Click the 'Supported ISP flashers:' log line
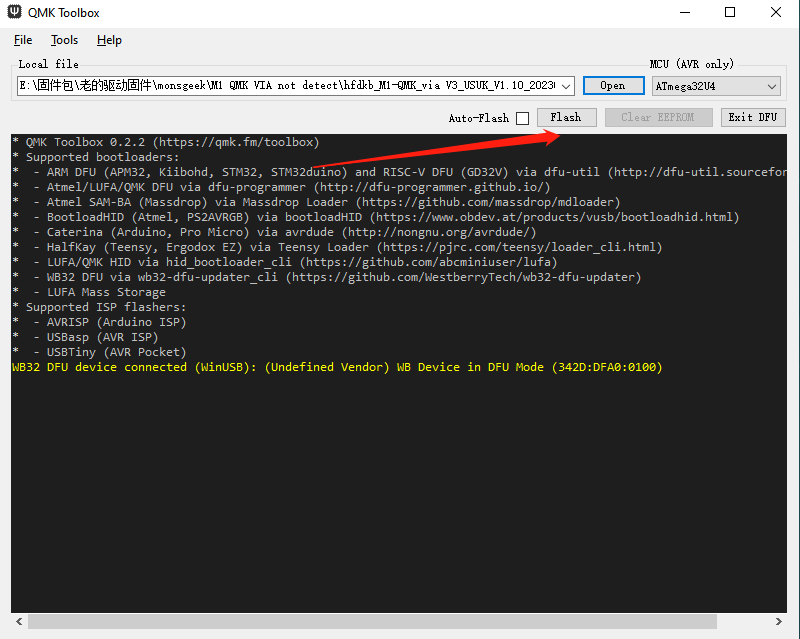800x639 pixels. [x=99, y=307]
